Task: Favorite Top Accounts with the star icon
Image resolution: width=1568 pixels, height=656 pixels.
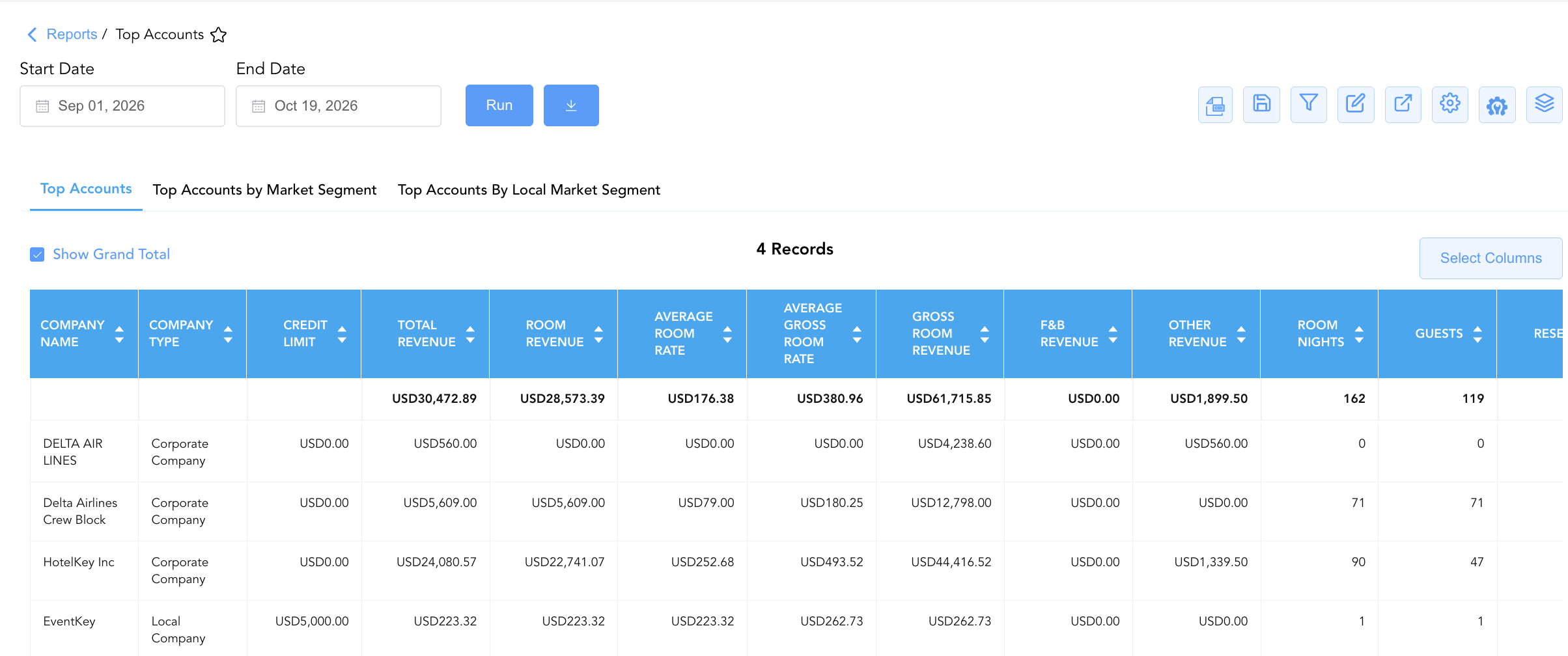Action: coord(219,34)
